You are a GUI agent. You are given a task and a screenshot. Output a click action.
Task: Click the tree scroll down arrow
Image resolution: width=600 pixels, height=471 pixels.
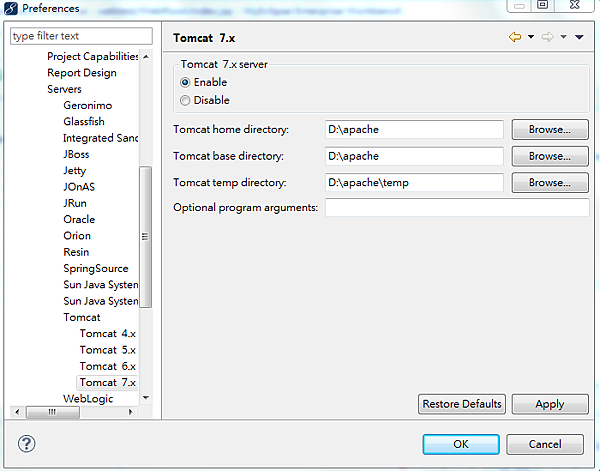146,398
